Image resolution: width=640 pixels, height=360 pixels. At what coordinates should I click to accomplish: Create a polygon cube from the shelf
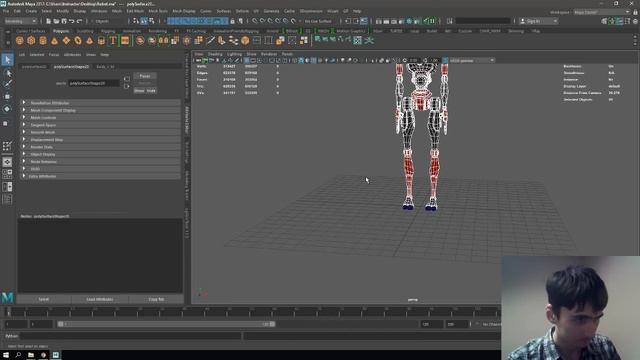pyautogui.click(x=31, y=40)
